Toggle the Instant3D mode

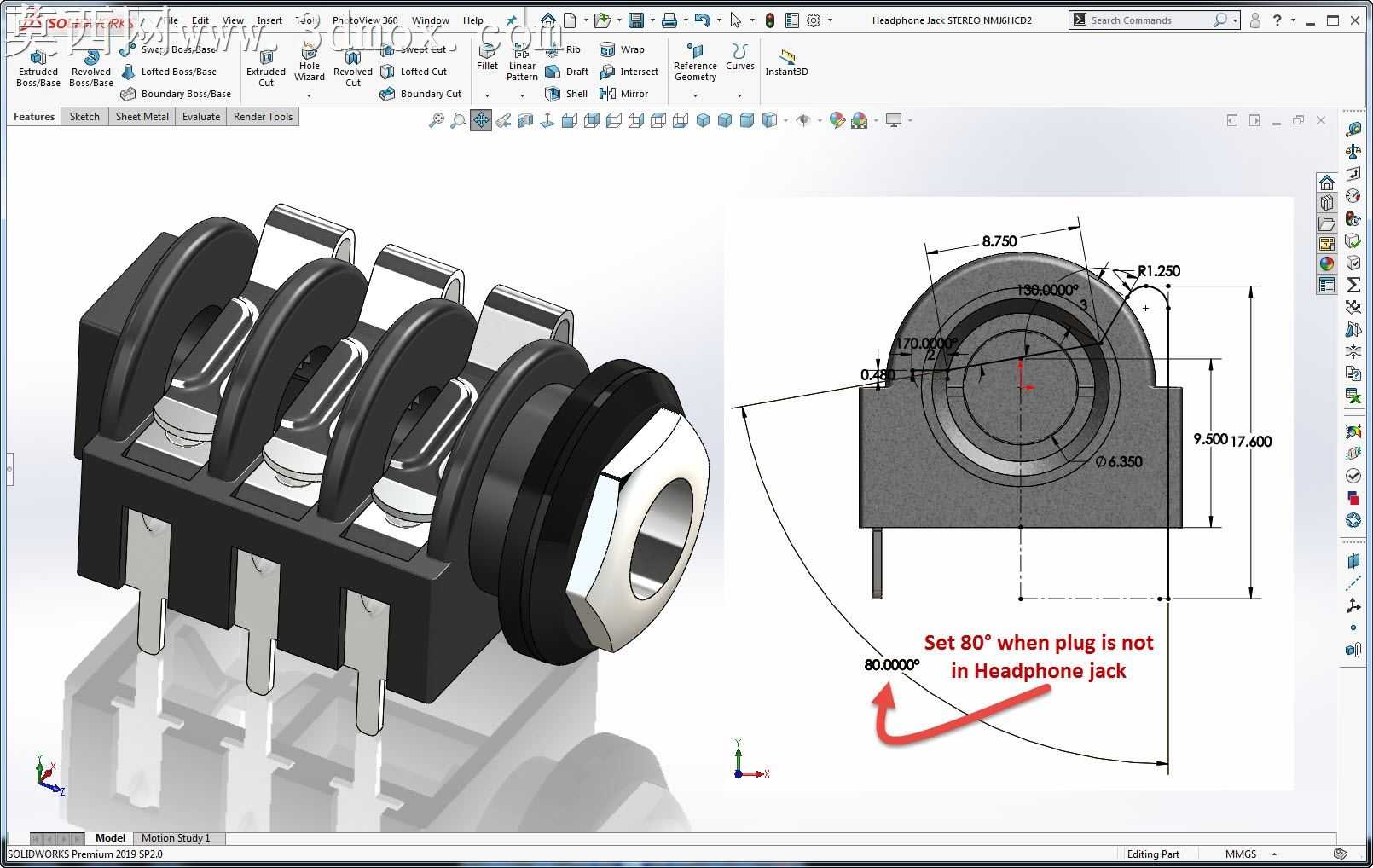point(786,62)
